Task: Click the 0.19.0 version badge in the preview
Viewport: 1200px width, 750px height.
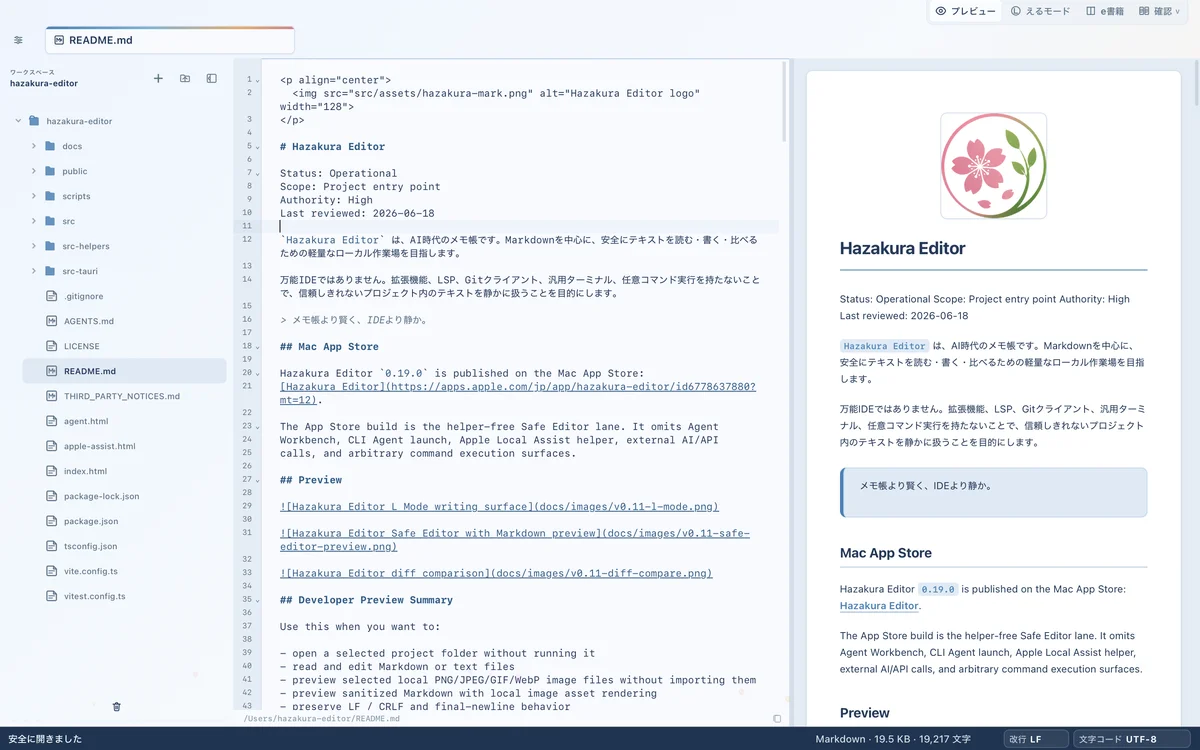Action: (x=938, y=589)
